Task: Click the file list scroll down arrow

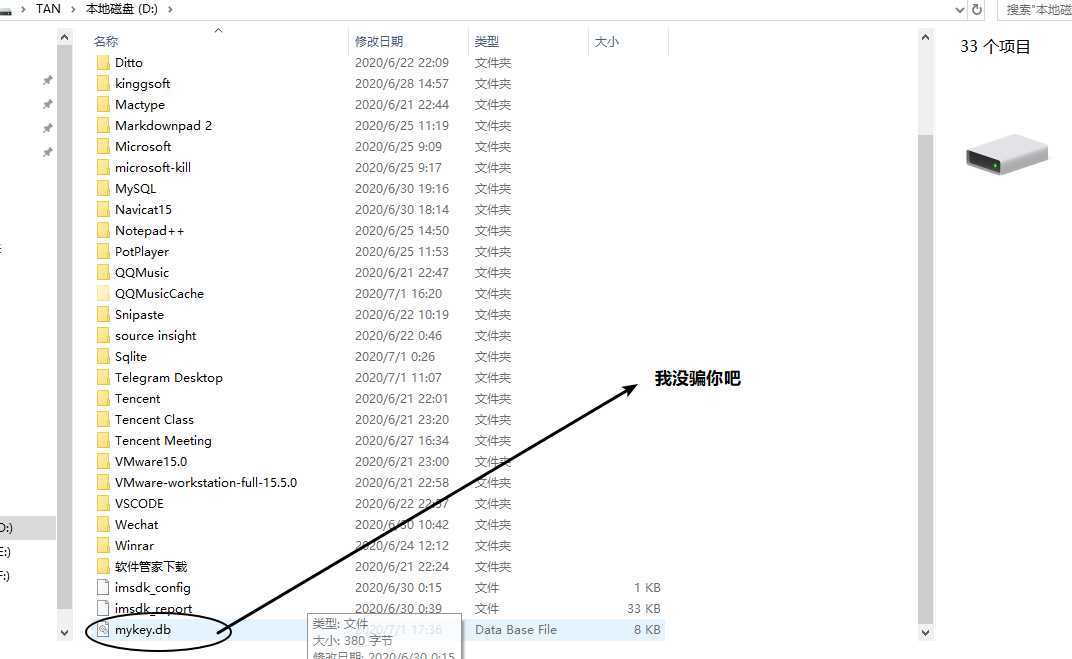Action: [x=925, y=632]
